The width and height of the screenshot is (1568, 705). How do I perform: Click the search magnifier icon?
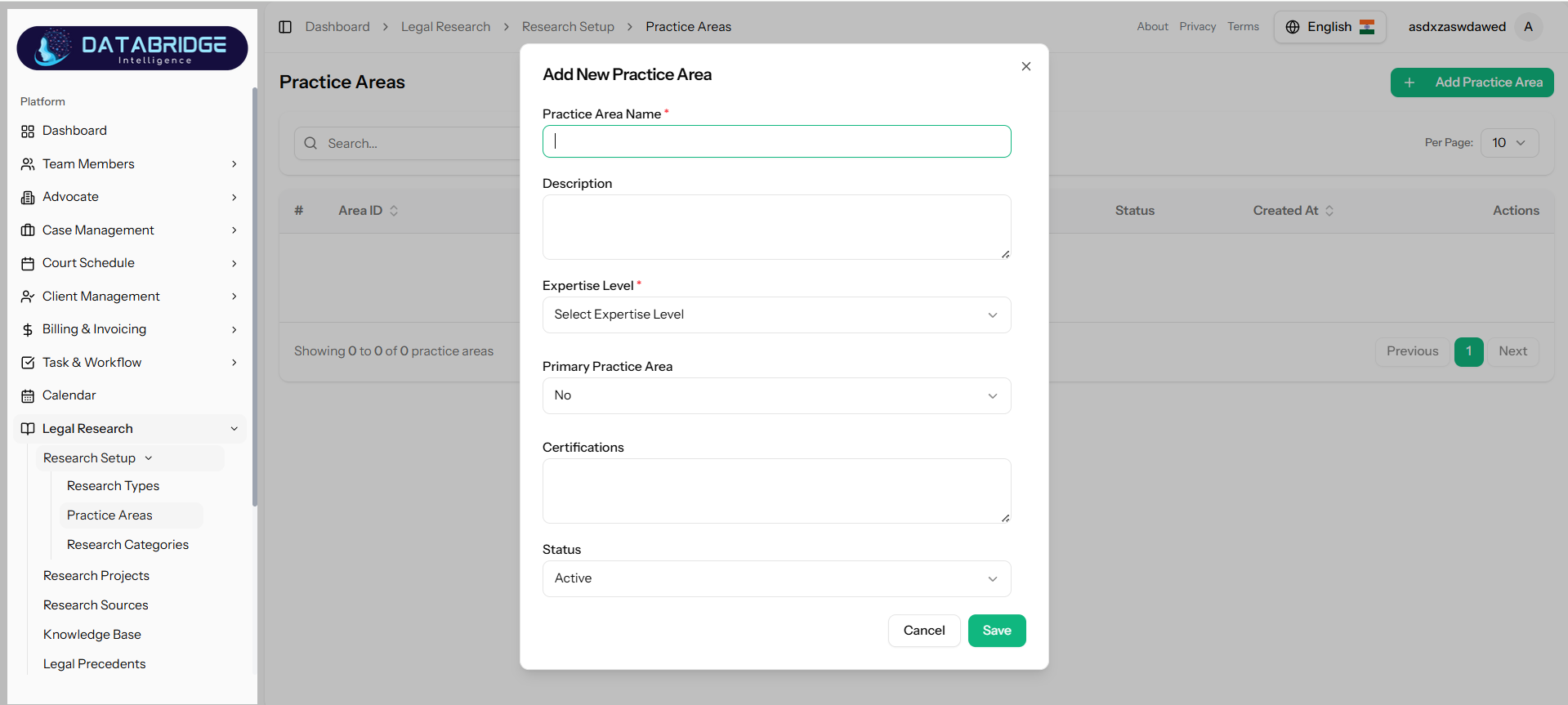point(310,143)
